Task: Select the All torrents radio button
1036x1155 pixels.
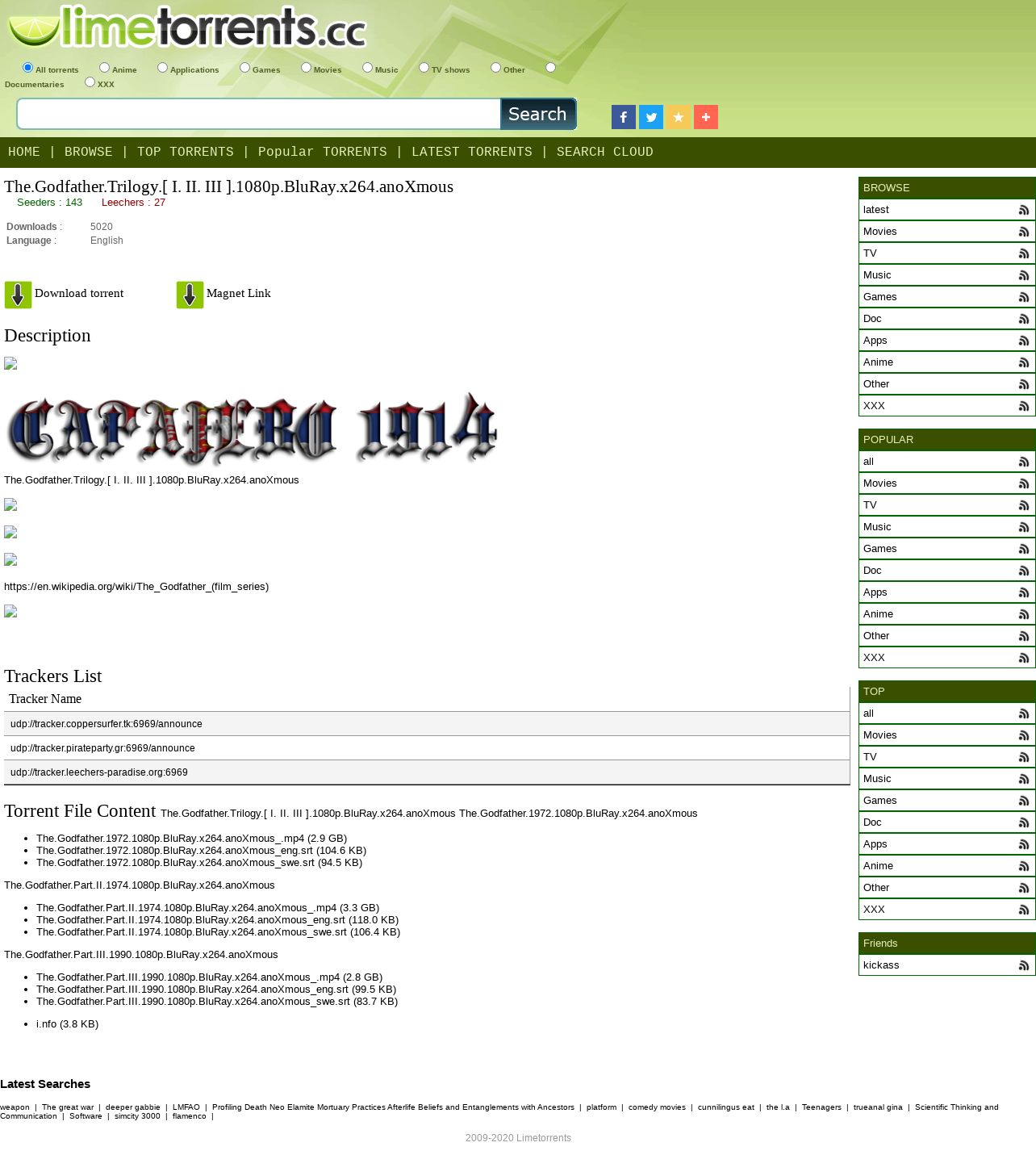Action: [x=27, y=68]
